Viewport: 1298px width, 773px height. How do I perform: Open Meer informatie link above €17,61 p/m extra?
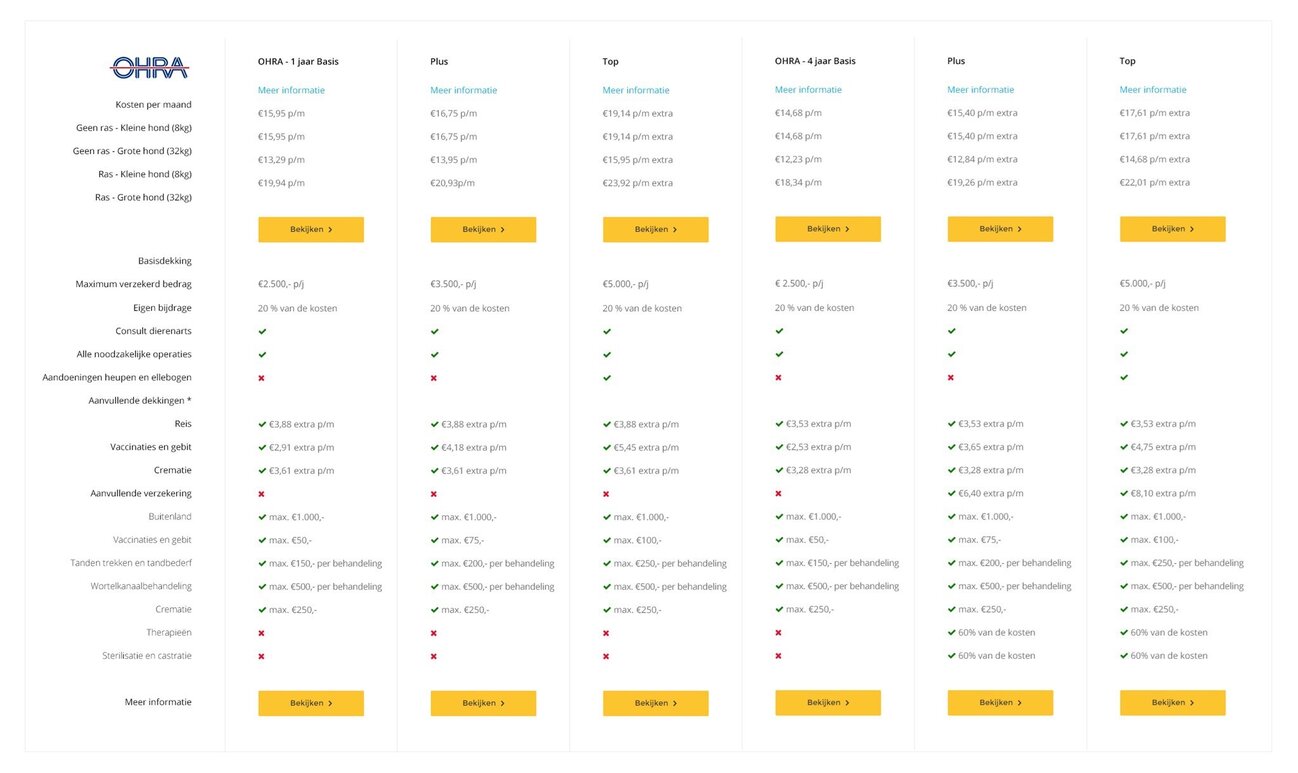point(1153,89)
